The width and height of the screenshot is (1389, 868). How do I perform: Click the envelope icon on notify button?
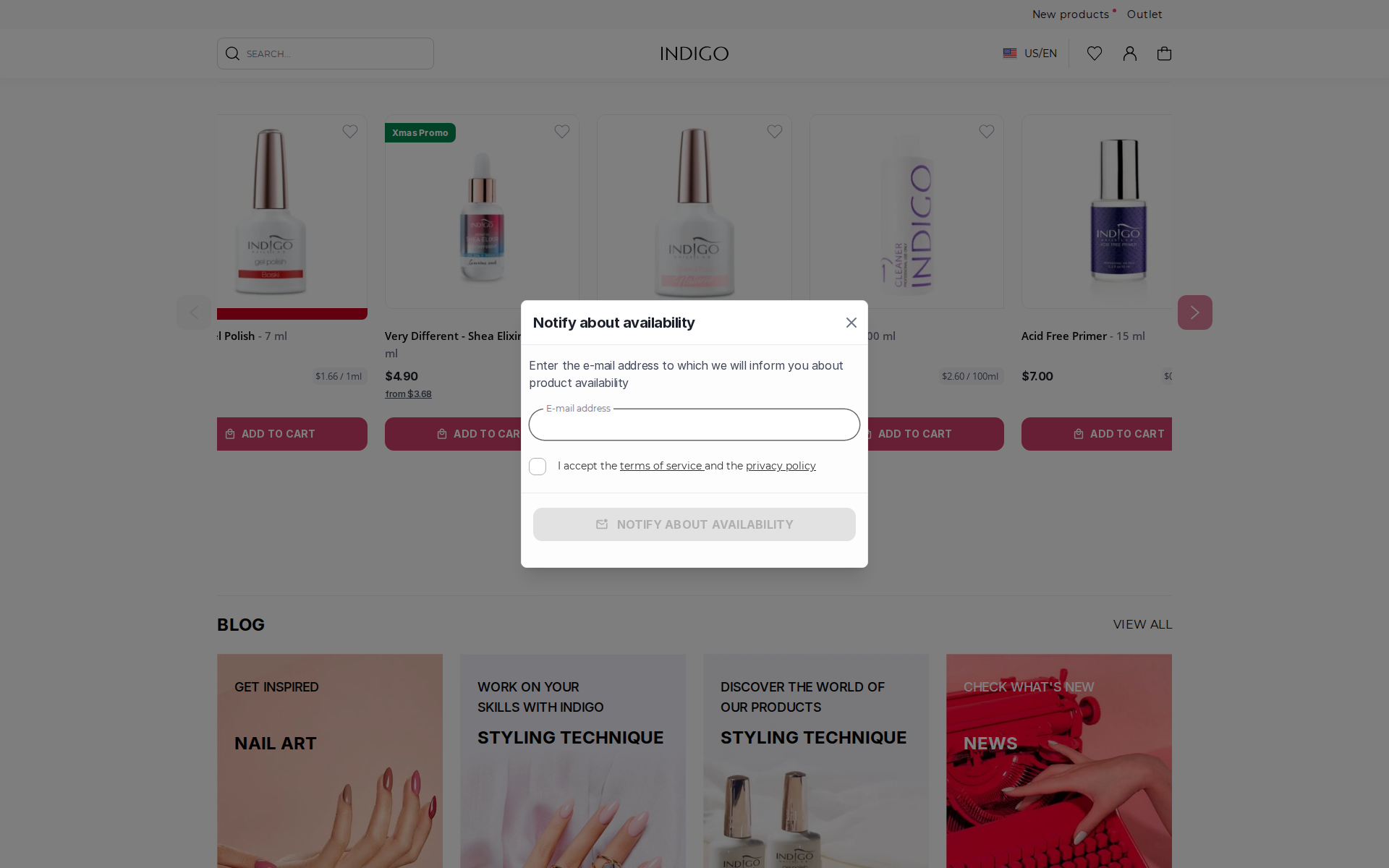click(603, 524)
